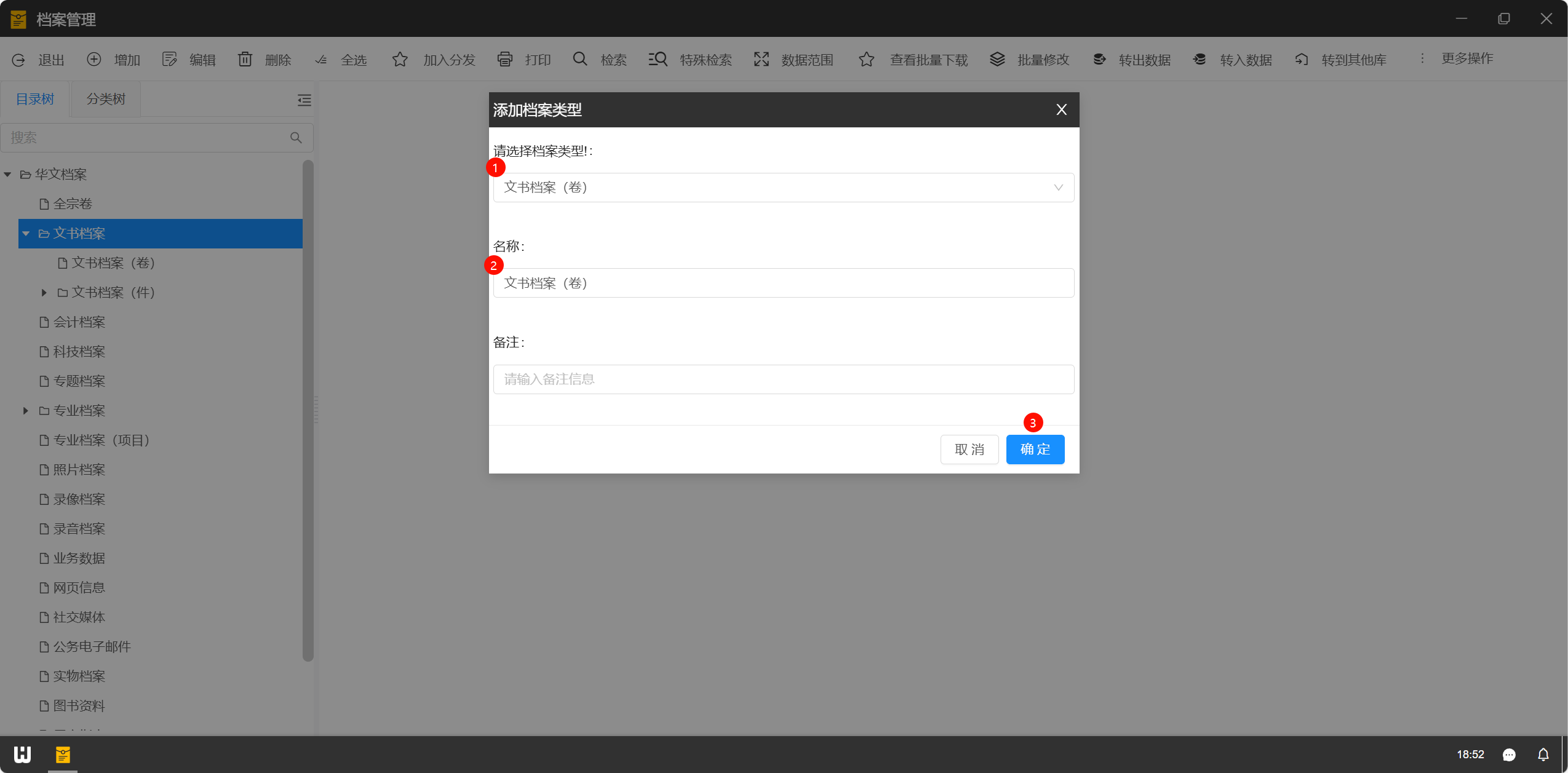Expand the 专业档案 tree node
The width and height of the screenshot is (1568, 773).
coord(26,410)
